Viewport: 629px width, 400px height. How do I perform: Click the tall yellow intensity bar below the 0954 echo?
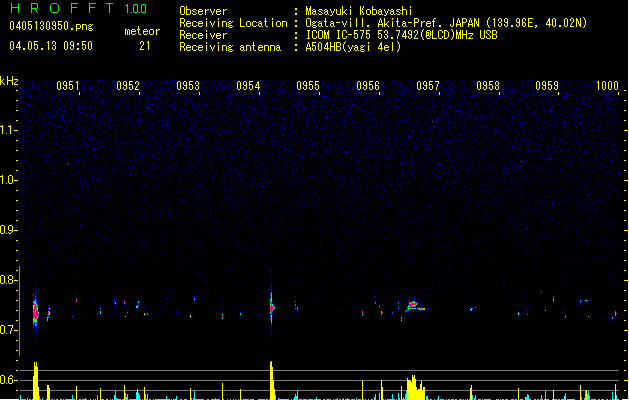(x=272, y=380)
